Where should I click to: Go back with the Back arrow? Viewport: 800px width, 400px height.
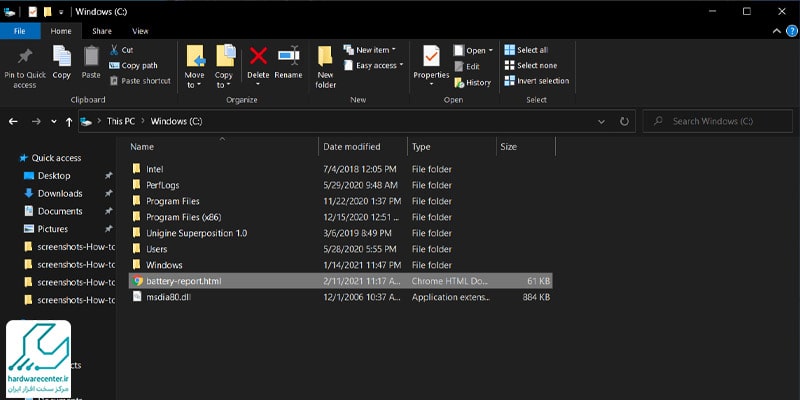click(x=13, y=121)
